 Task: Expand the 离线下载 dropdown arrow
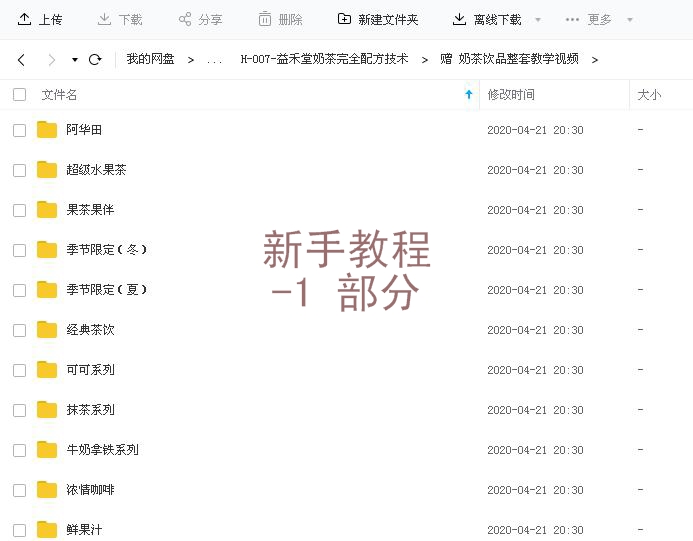click(538, 20)
